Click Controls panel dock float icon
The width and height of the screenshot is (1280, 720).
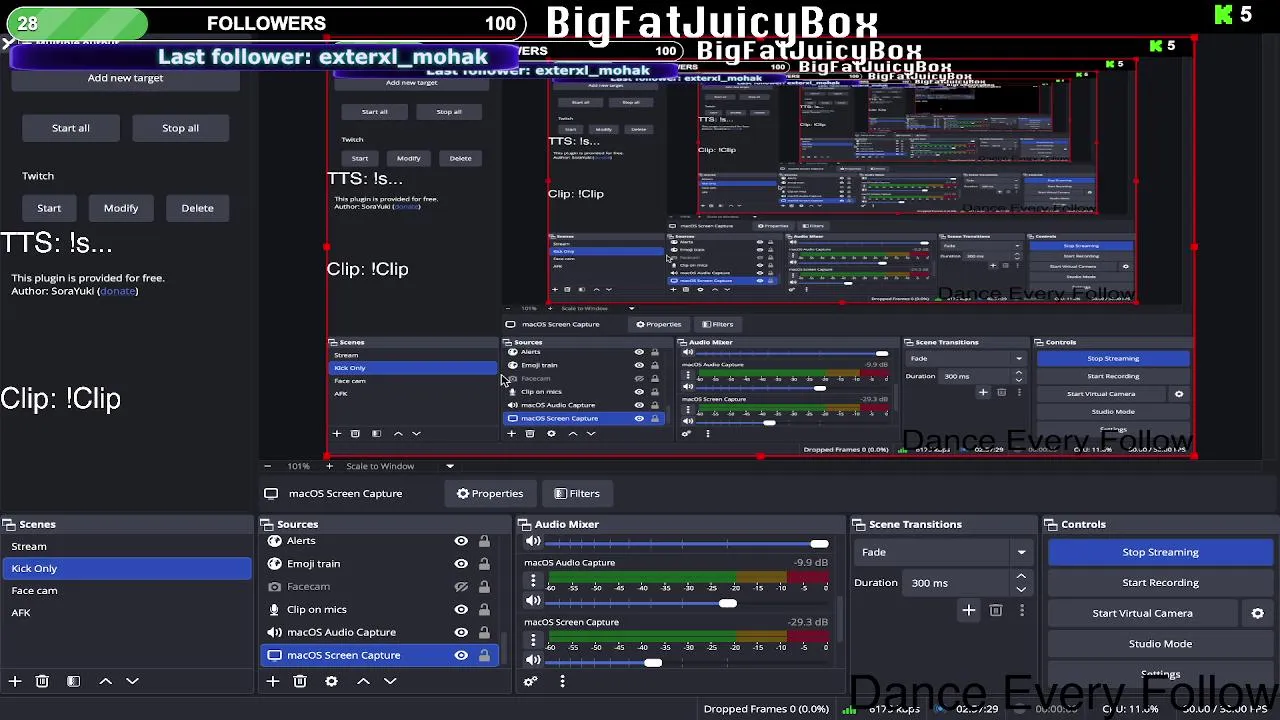[x=1051, y=524]
